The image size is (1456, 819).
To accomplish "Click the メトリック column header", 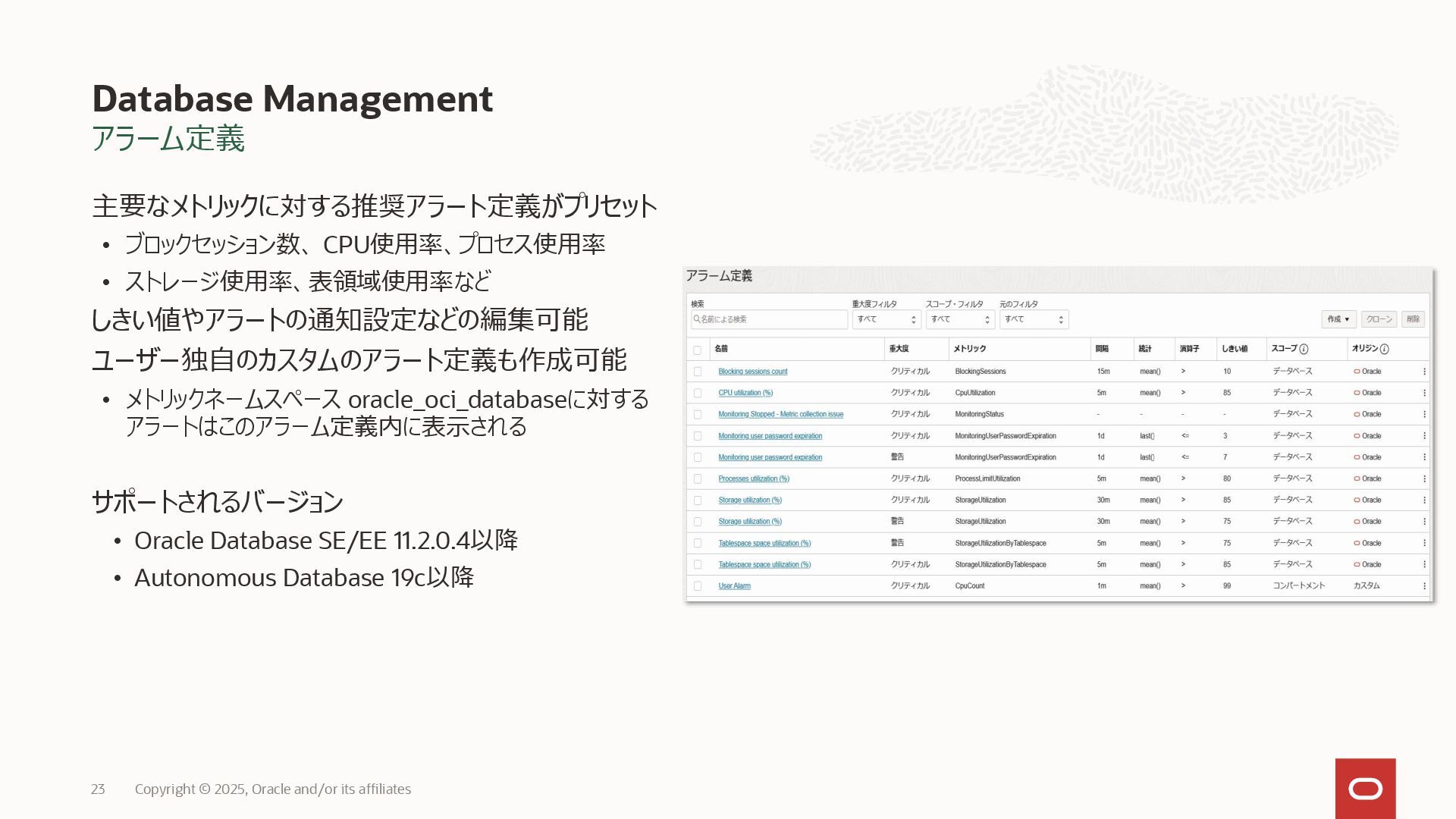I will (969, 349).
